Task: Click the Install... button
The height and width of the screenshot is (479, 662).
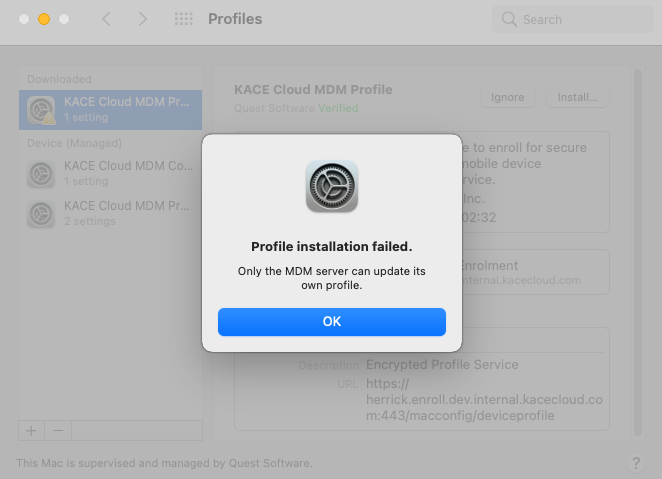Action: tap(577, 97)
